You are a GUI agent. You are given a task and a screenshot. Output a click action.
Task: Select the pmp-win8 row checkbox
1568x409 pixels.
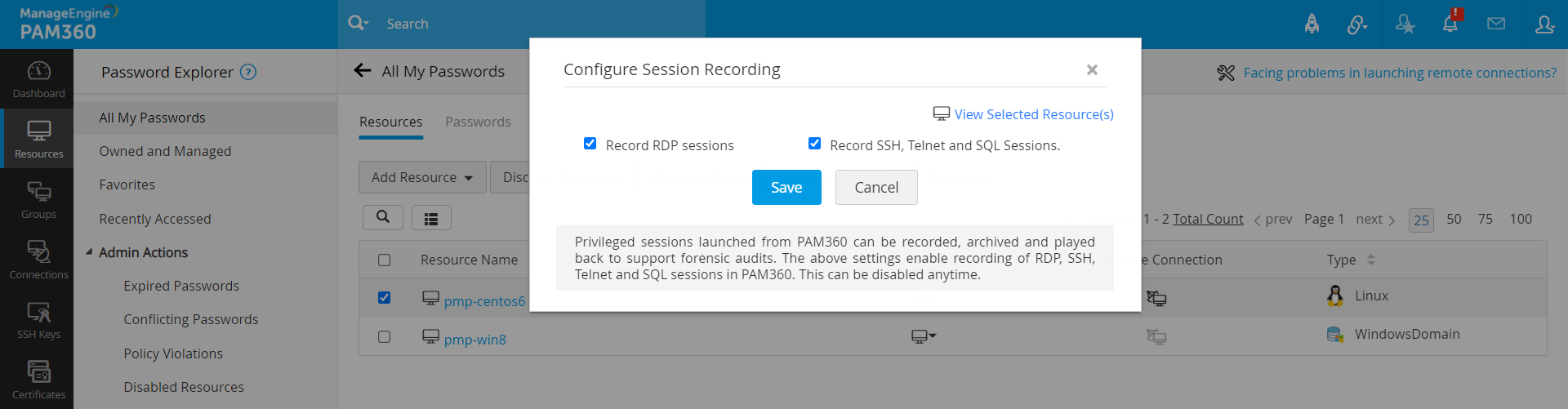click(384, 336)
